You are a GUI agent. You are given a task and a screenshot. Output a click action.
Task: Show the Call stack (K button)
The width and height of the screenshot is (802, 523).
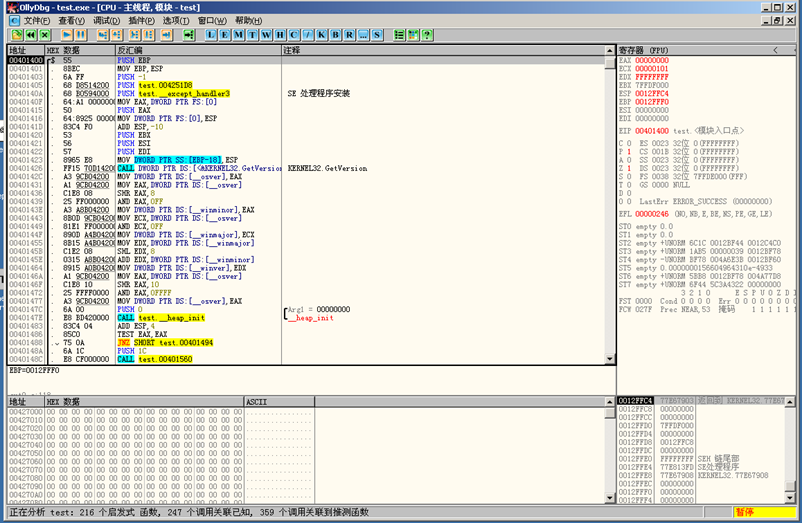(x=321, y=35)
